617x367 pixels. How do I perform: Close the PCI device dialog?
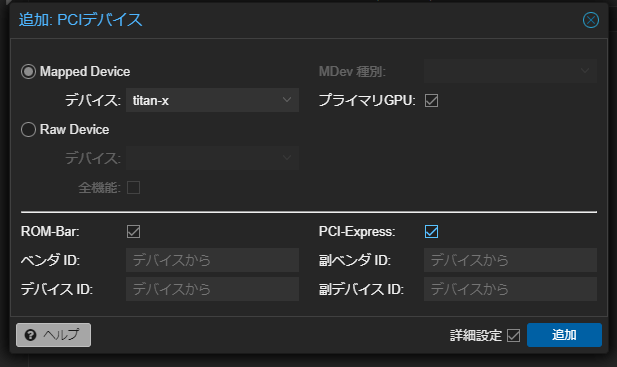(x=591, y=20)
